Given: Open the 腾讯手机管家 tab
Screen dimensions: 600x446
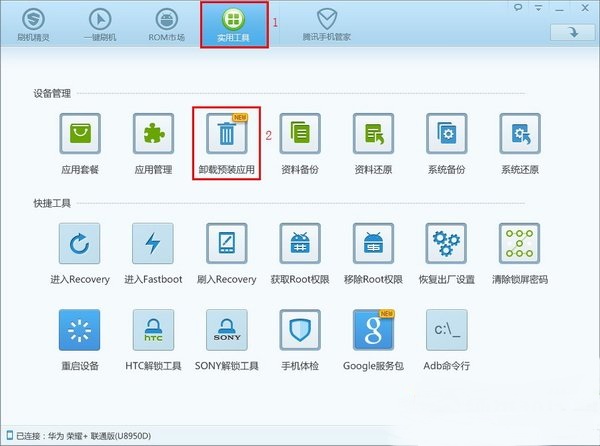Looking at the screenshot, I should (327, 25).
